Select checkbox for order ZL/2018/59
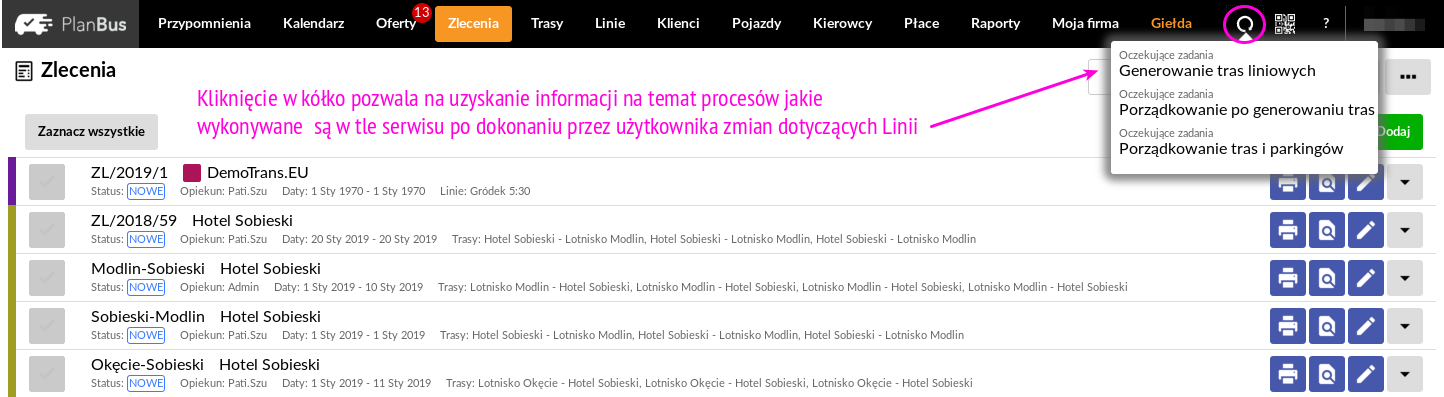Screen dimensions: 1444x397 pos(47,230)
